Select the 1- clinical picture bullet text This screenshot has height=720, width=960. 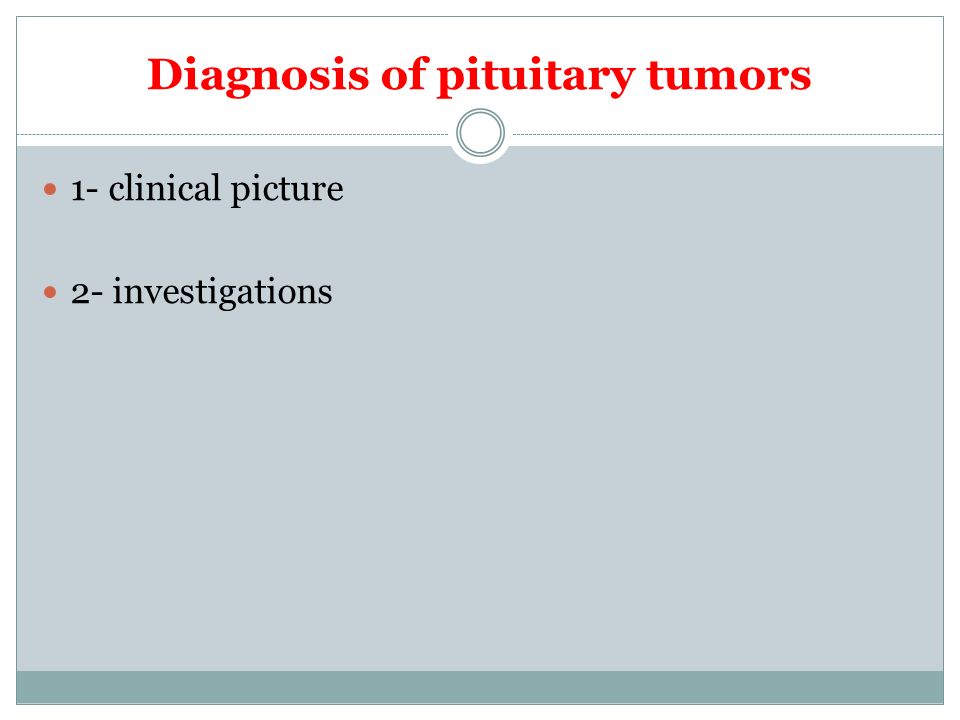coord(207,189)
